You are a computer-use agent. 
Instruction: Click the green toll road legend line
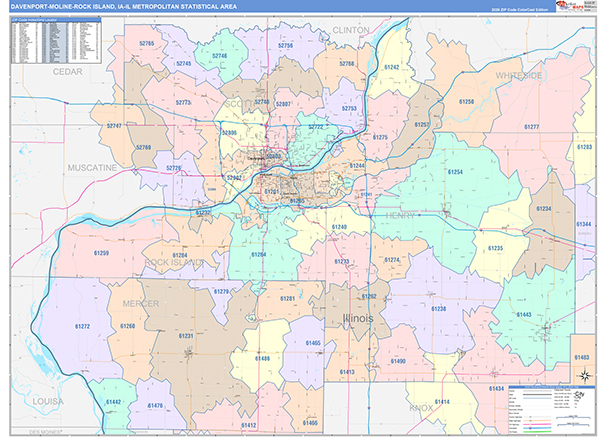(537, 432)
